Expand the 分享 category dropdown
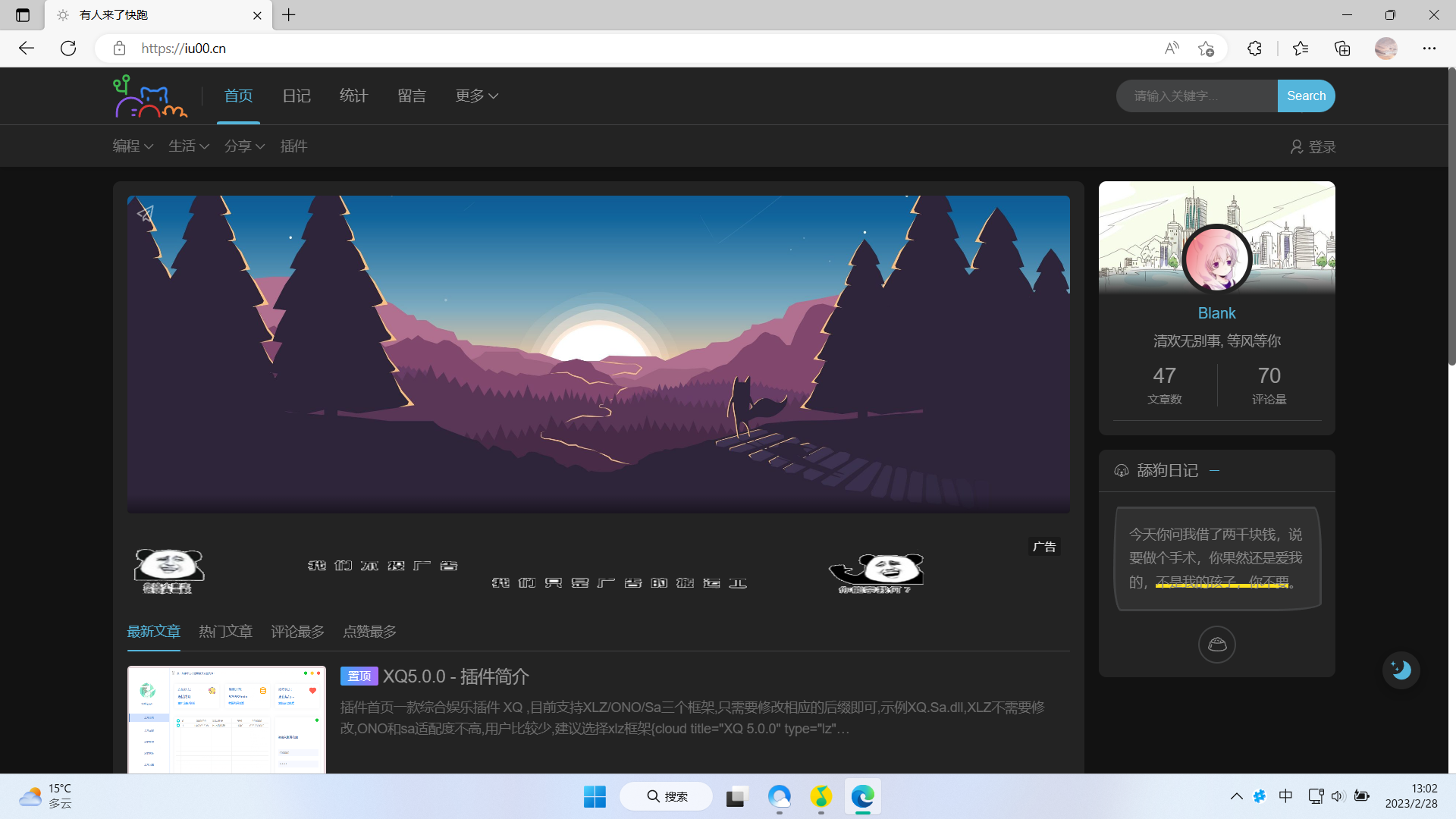Image resolution: width=1456 pixels, height=819 pixels. [x=244, y=146]
